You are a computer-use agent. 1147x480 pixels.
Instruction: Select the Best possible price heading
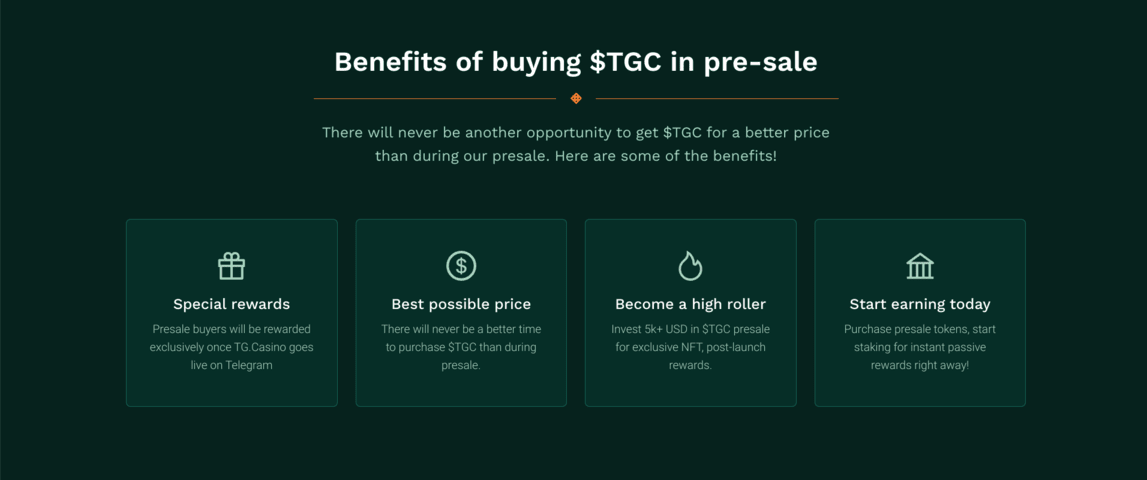pyautogui.click(x=461, y=304)
